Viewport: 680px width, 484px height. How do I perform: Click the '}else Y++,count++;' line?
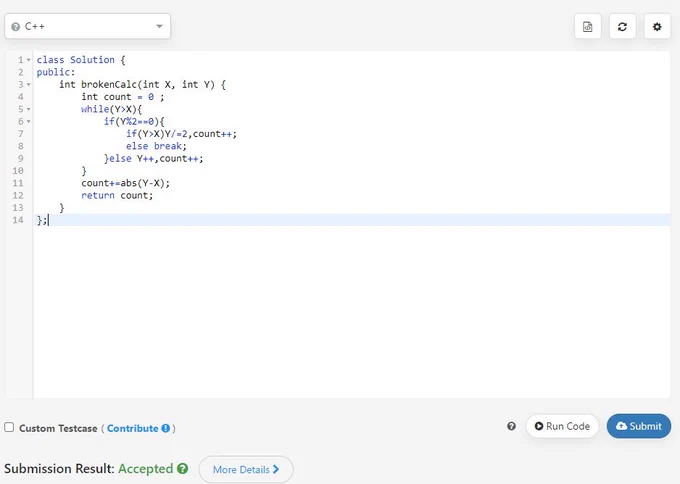click(154, 159)
